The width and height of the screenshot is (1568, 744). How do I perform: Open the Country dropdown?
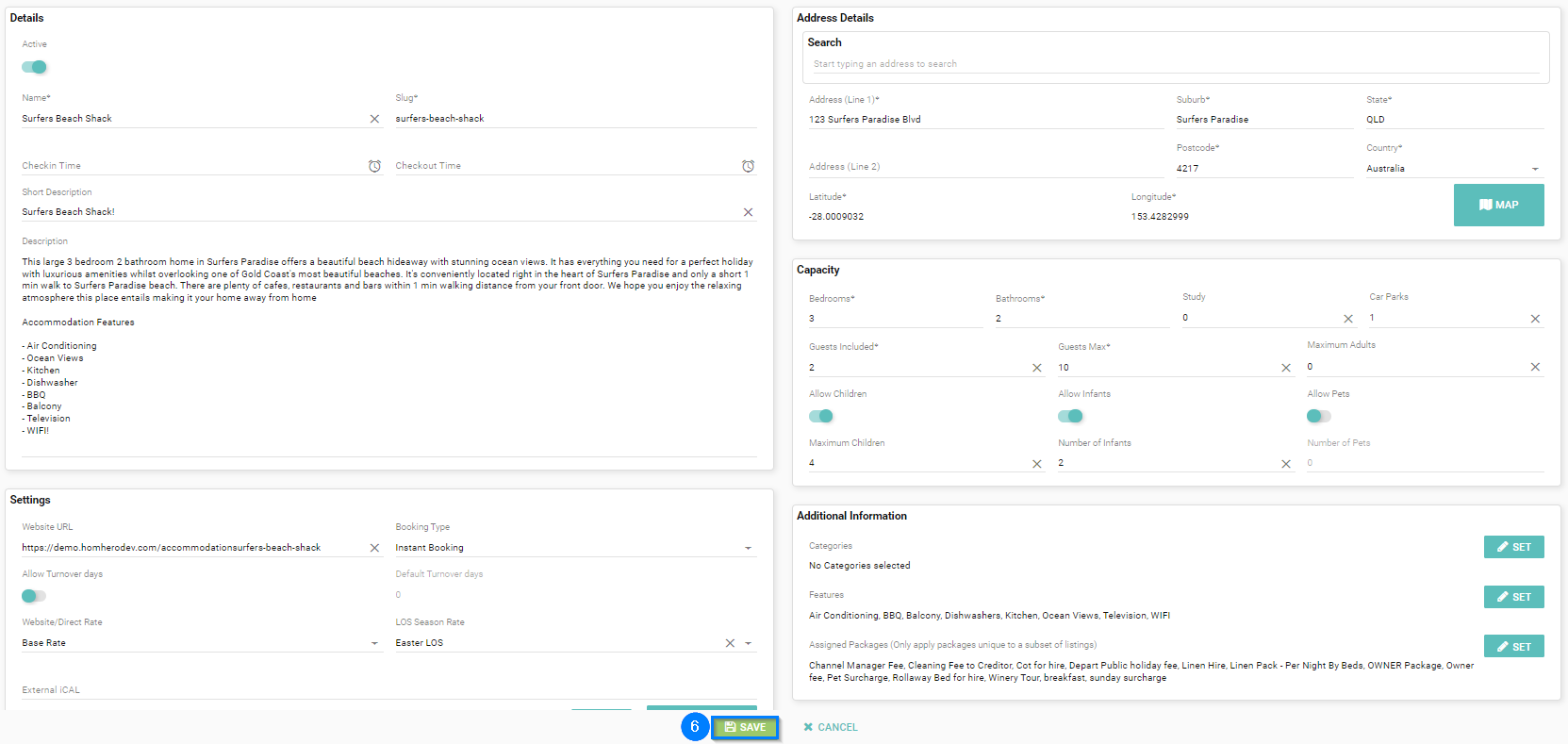(1535, 169)
